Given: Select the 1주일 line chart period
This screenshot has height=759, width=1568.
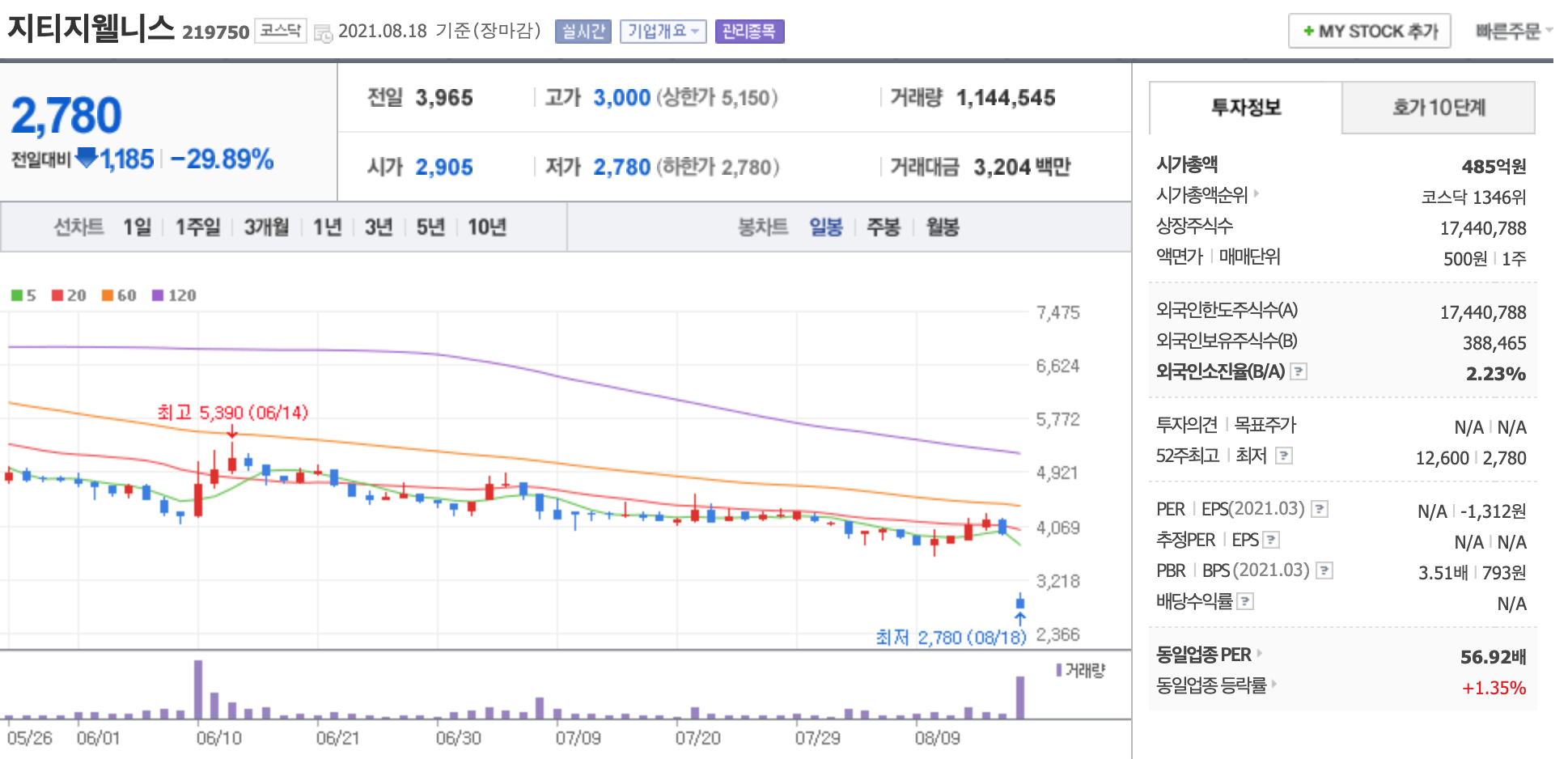Looking at the screenshot, I should [198, 227].
